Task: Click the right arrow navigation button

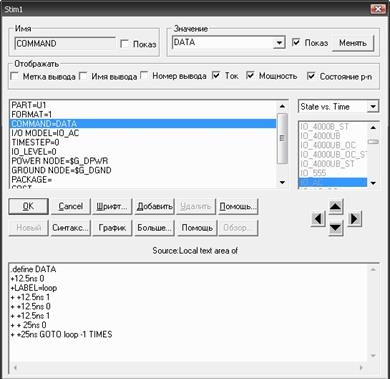Action: pyautogui.click(x=354, y=219)
